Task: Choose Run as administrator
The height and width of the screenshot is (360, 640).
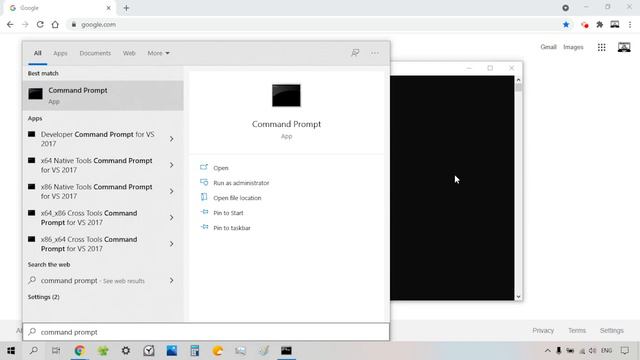Action: point(241,183)
